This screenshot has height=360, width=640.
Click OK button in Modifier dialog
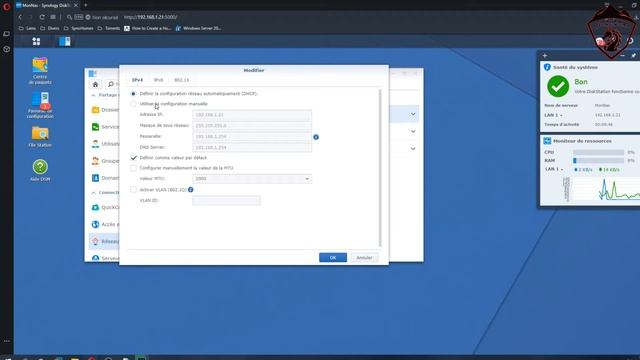point(333,258)
